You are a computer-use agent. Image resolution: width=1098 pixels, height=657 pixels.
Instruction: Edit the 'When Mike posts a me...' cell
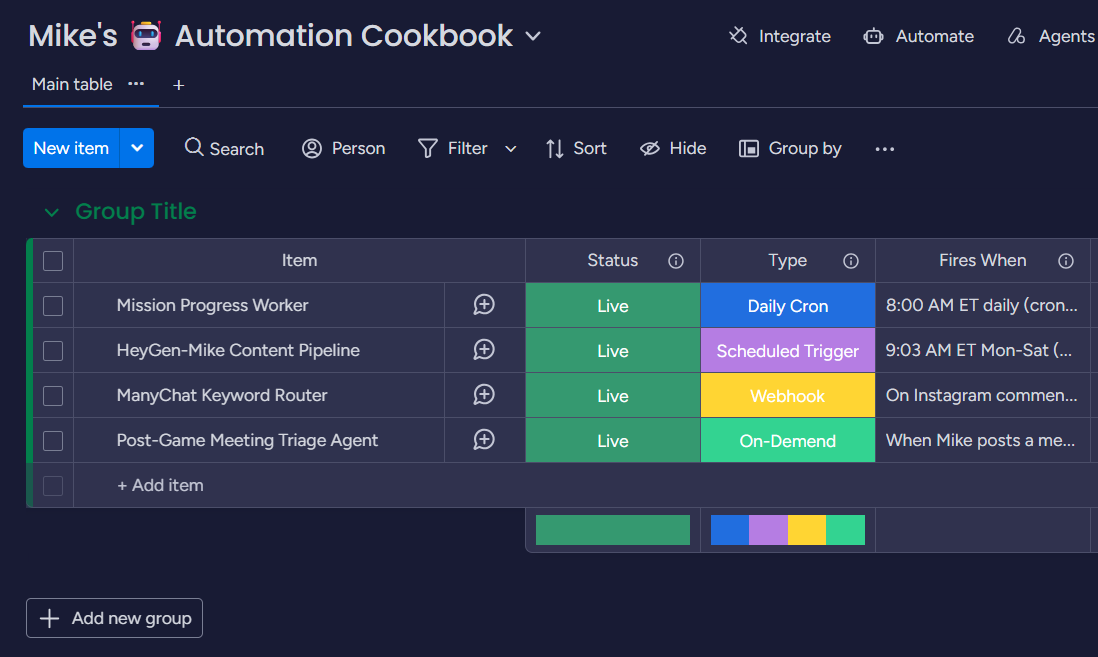982,441
